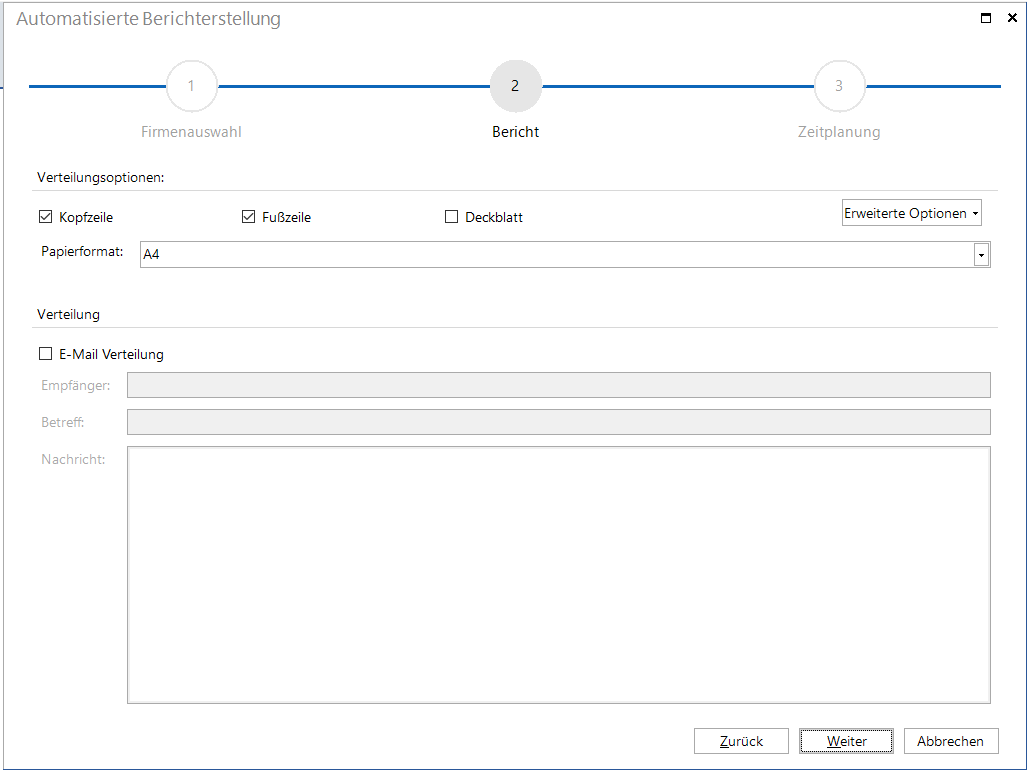This screenshot has width=1027, height=772.
Task: Uncheck the Kopfzeile checkbox
Action: pyautogui.click(x=45, y=217)
